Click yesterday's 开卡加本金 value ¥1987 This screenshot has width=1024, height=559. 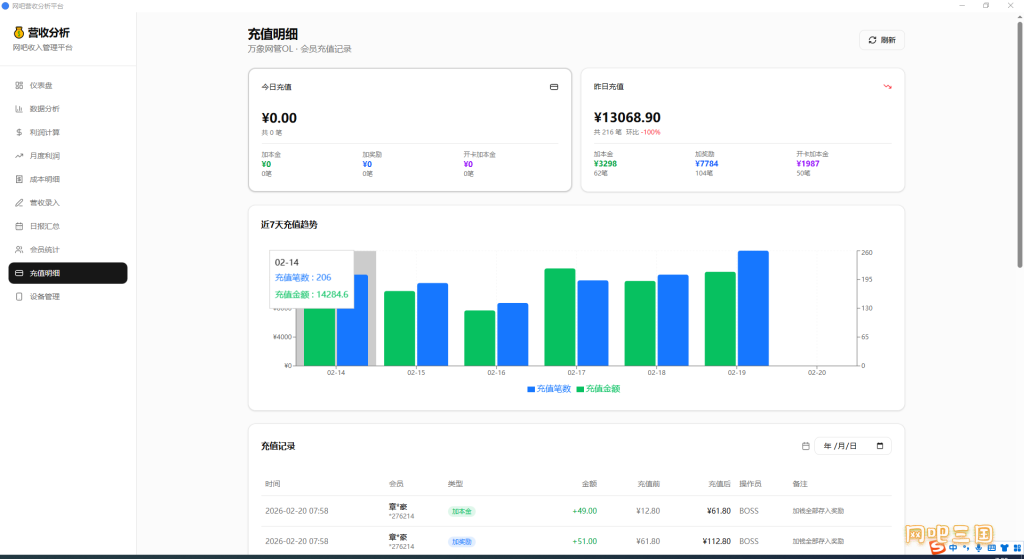point(808,164)
